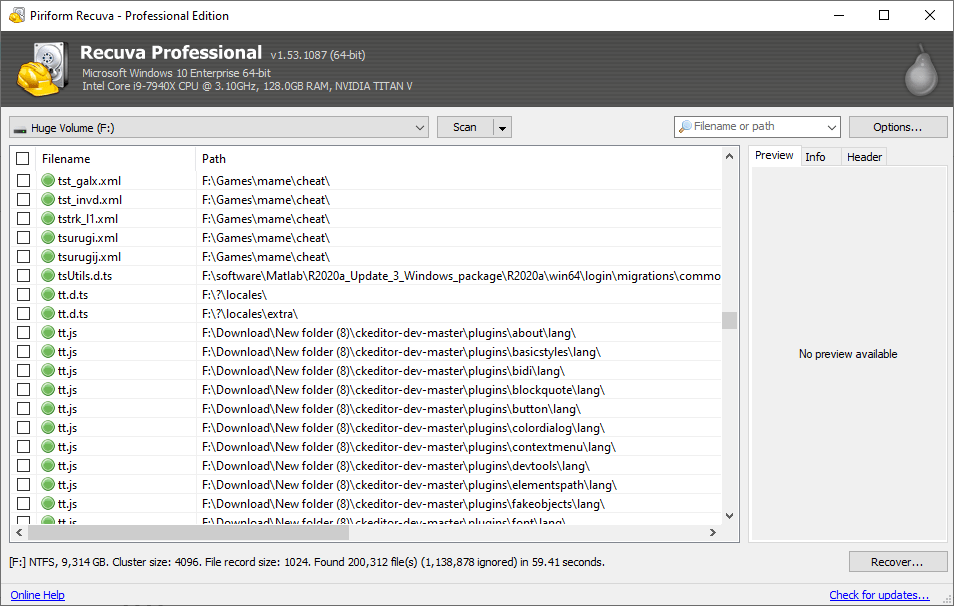Click green status icon for tstrk_l1.xml
954x606 pixels.
pyautogui.click(x=48, y=218)
